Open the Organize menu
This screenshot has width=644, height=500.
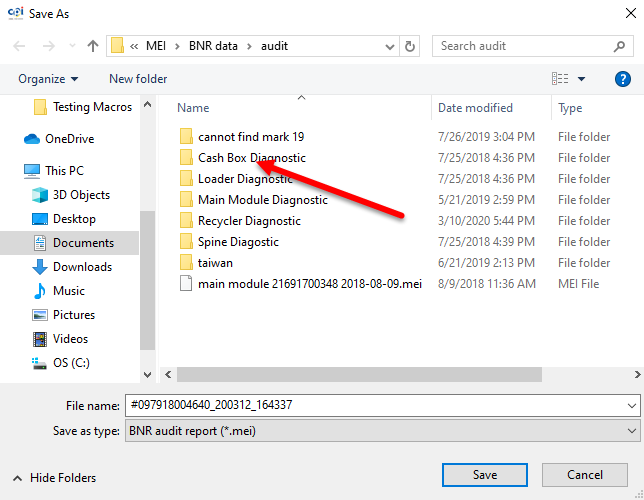(47, 79)
